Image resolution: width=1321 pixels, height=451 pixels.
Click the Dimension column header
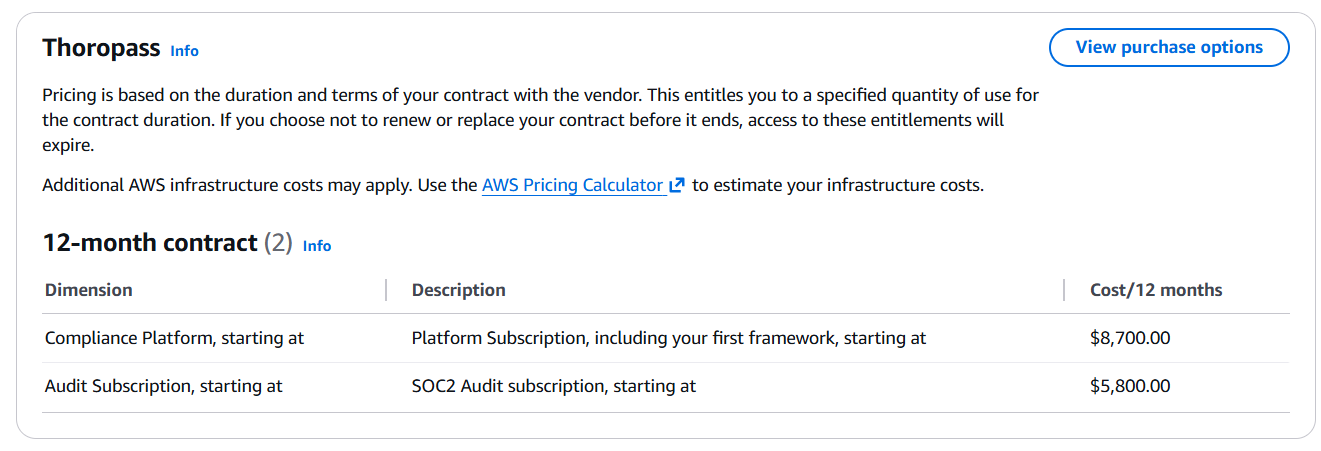coord(89,290)
